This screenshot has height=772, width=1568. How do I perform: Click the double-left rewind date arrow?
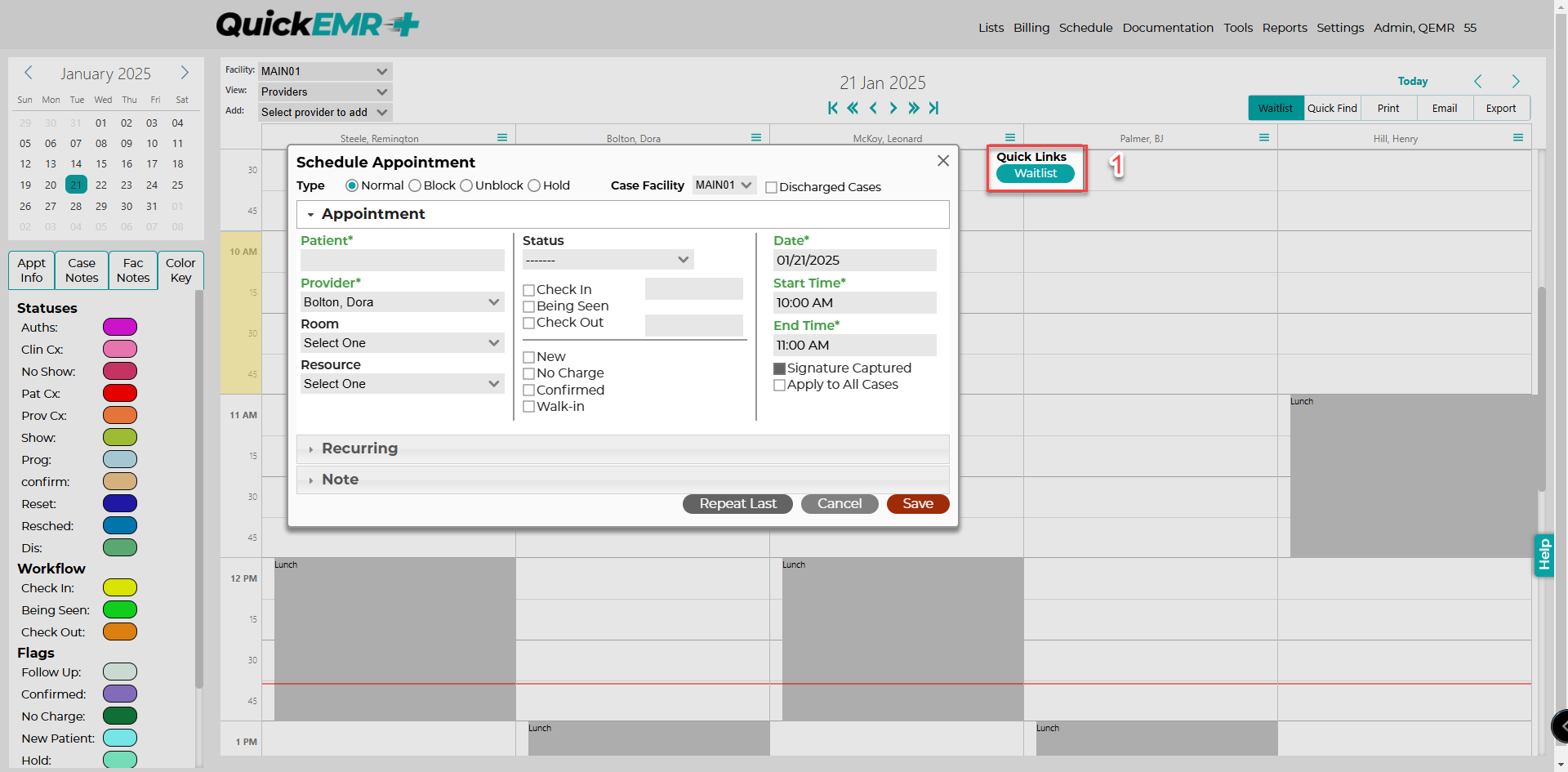pyautogui.click(x=853, y=108)
